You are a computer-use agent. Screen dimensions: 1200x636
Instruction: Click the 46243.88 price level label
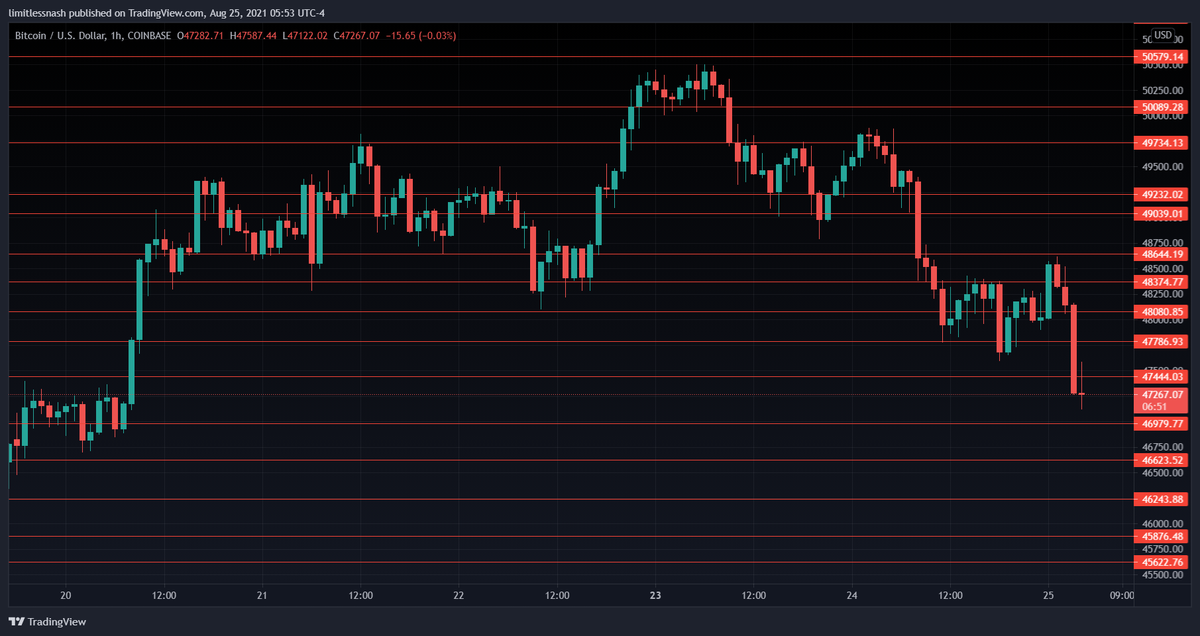1162,499
